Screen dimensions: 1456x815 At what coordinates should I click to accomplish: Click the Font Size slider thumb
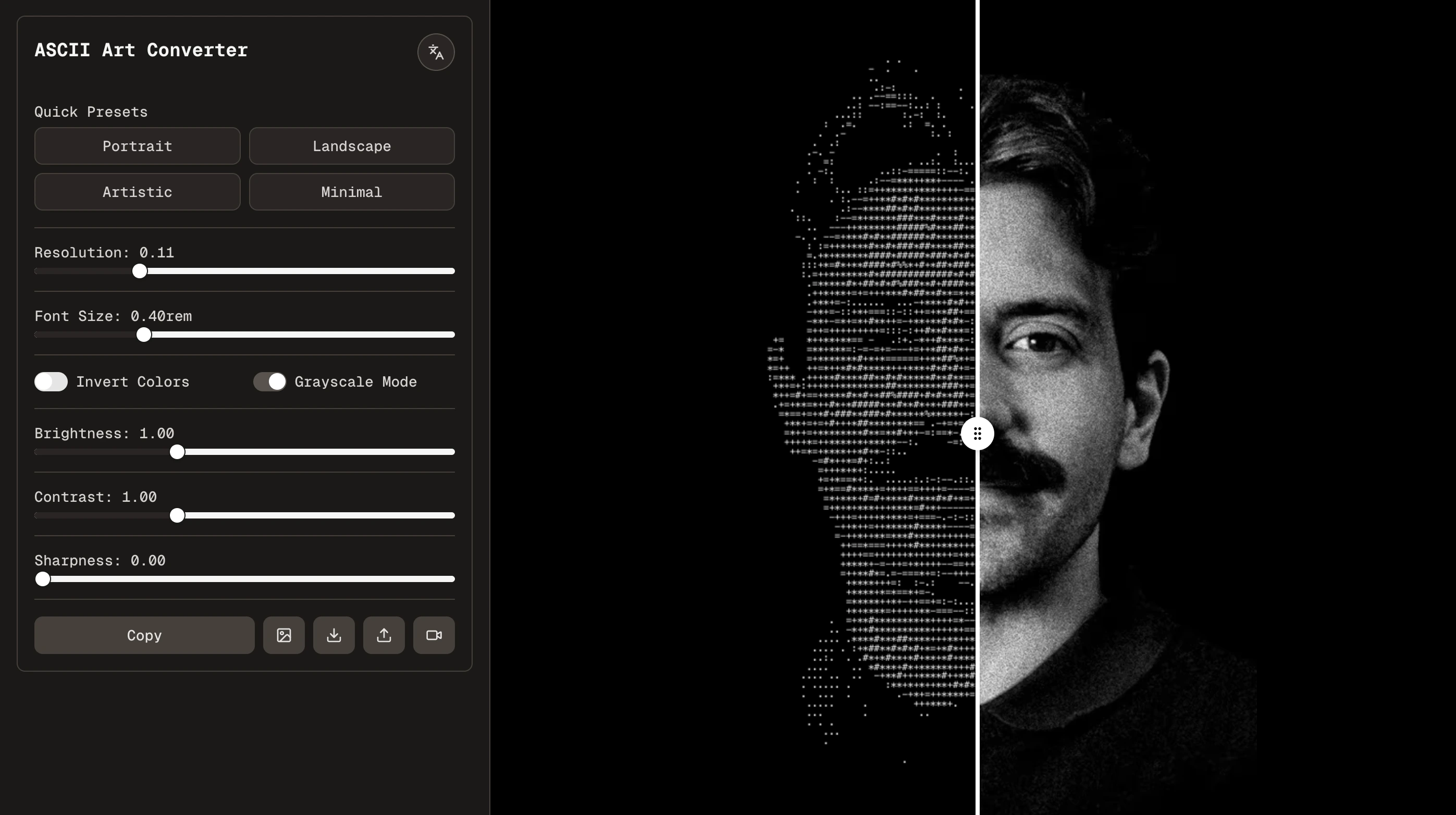[144, 335]
